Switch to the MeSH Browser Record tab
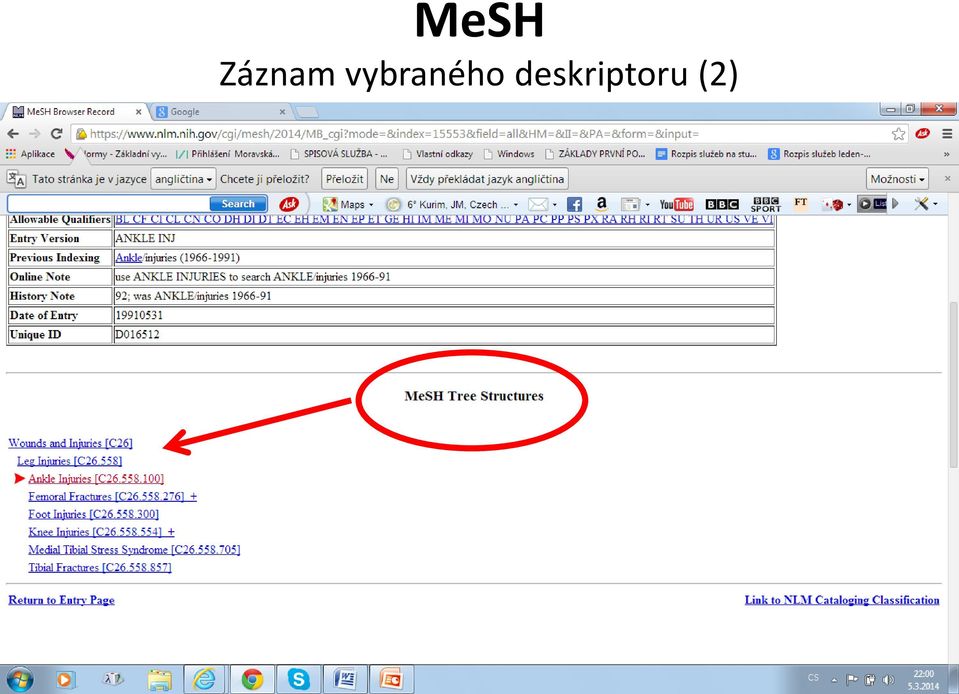The height and width of the screenshot is (694, 959). (76, 112)
